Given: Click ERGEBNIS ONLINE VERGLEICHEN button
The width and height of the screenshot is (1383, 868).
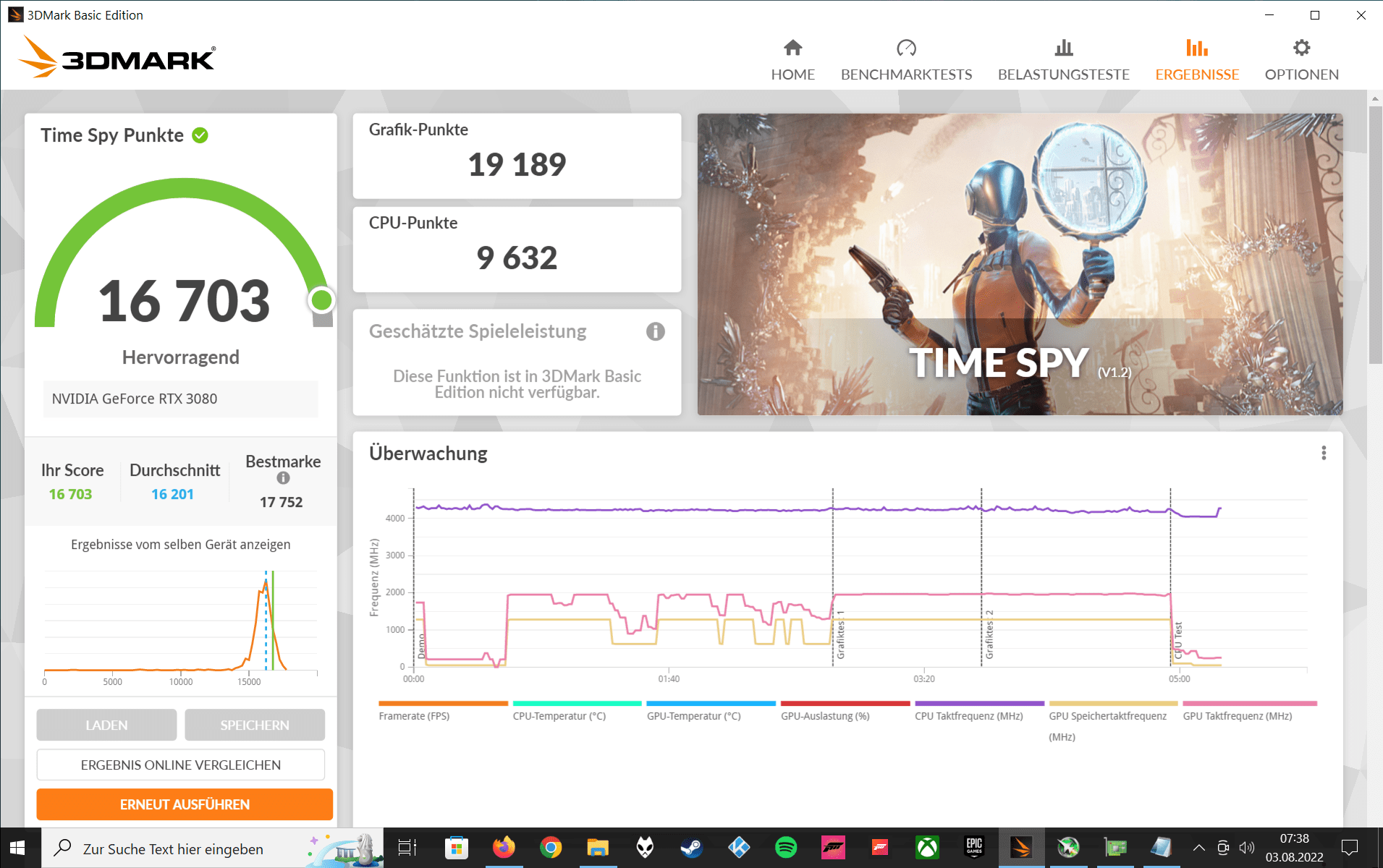Looking at the screenshot, I should click(181, 765).
